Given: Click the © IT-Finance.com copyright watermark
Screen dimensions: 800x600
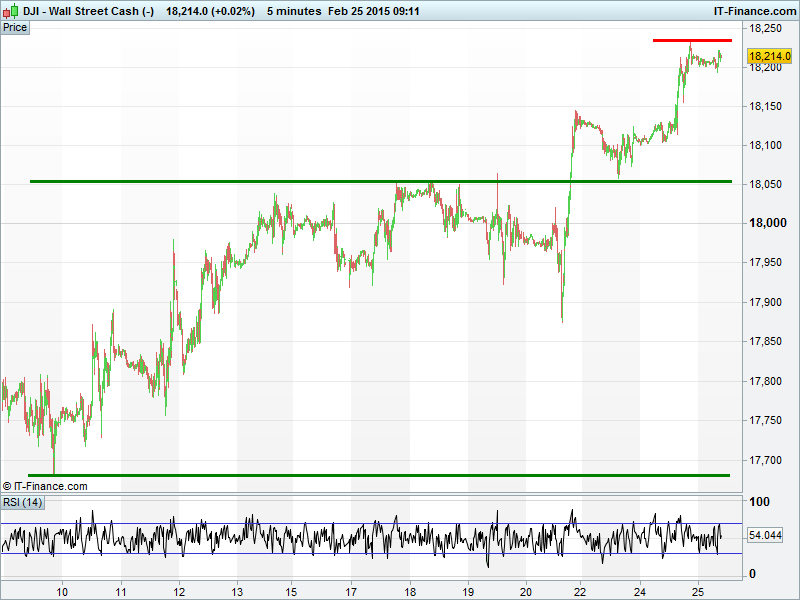Looking at the screenshot, I should point(45,486).
